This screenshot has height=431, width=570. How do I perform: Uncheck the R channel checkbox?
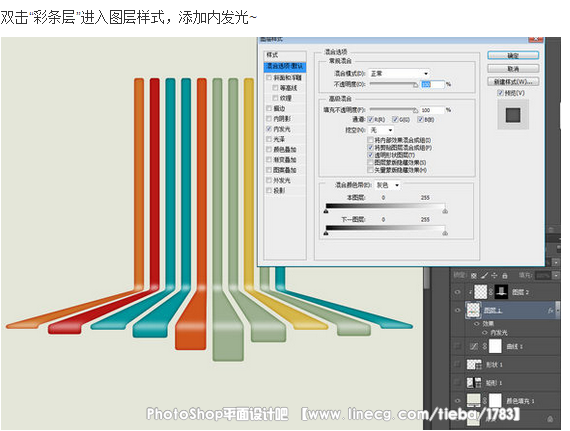[371, 120]
